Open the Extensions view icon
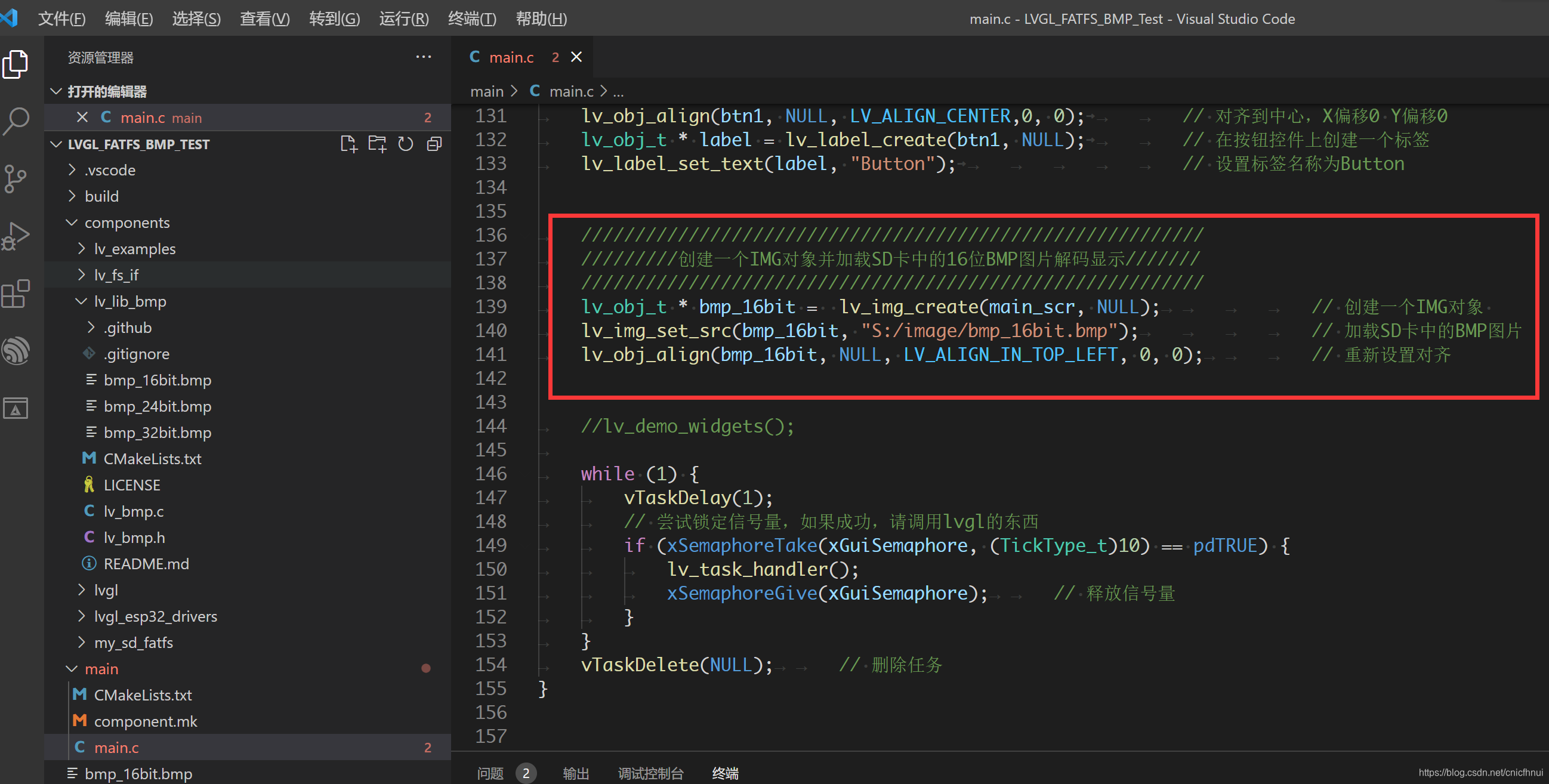 coord(16,294)
